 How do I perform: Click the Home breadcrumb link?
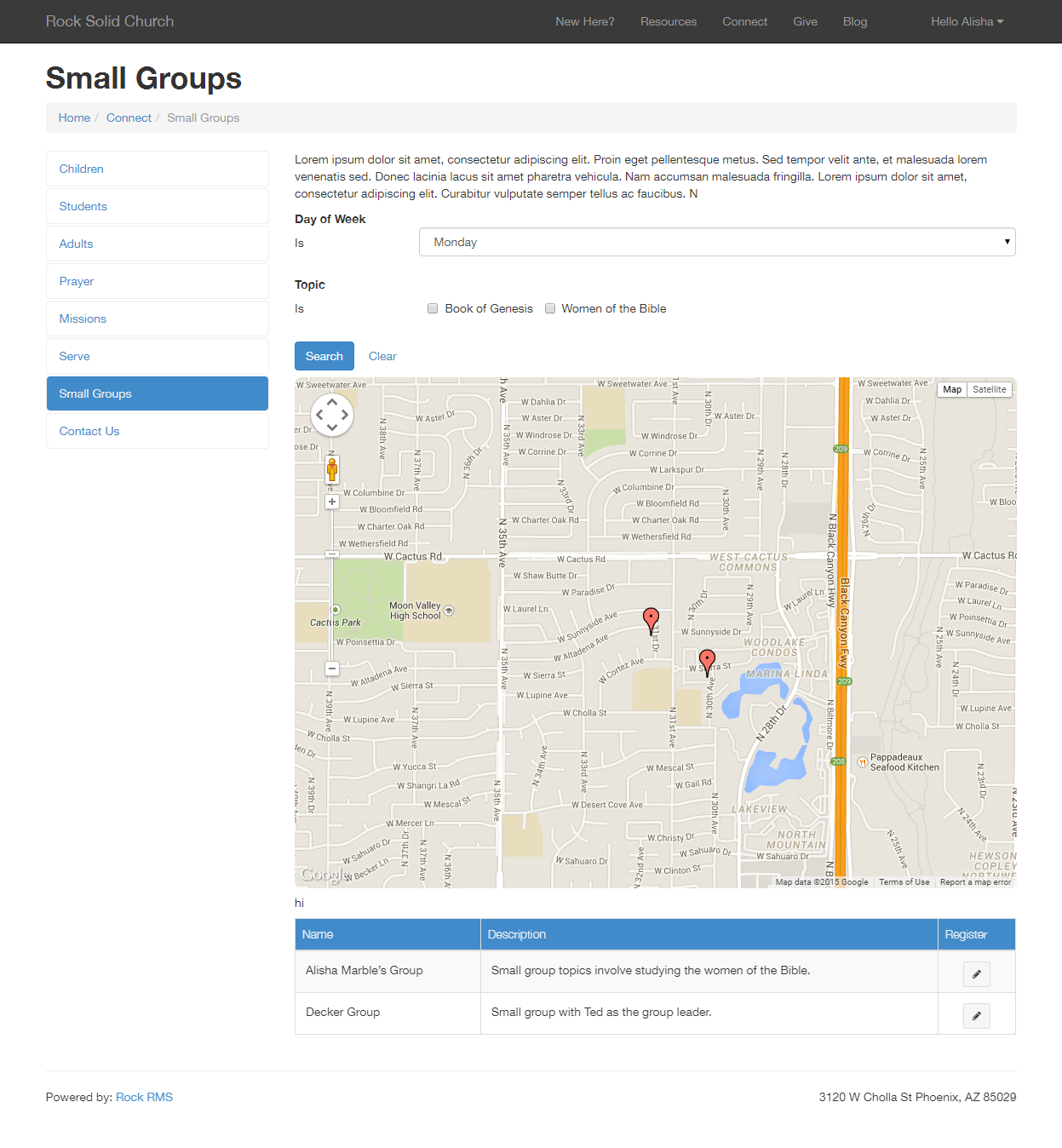click(74, 118)
